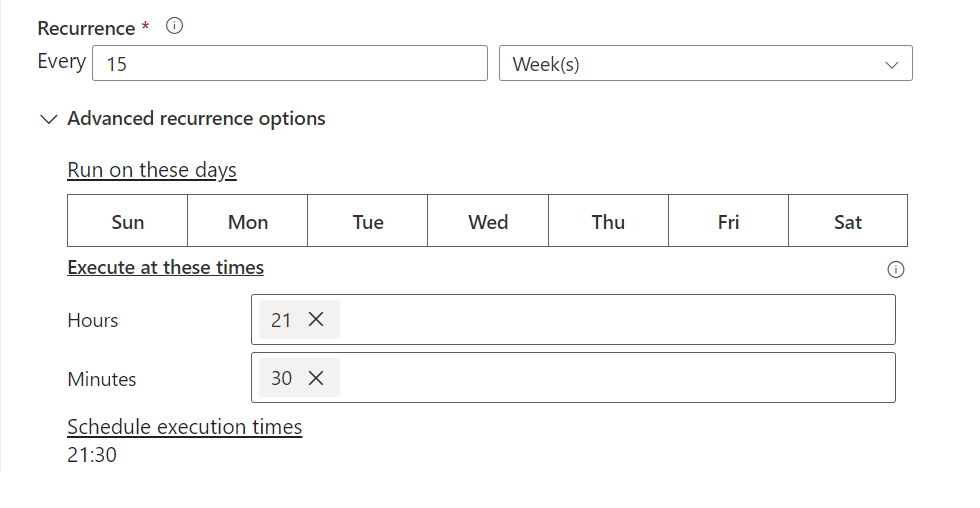980x508 pixels.
Task: Remove the 21 hour tag
Action: (x=316, y=320)
